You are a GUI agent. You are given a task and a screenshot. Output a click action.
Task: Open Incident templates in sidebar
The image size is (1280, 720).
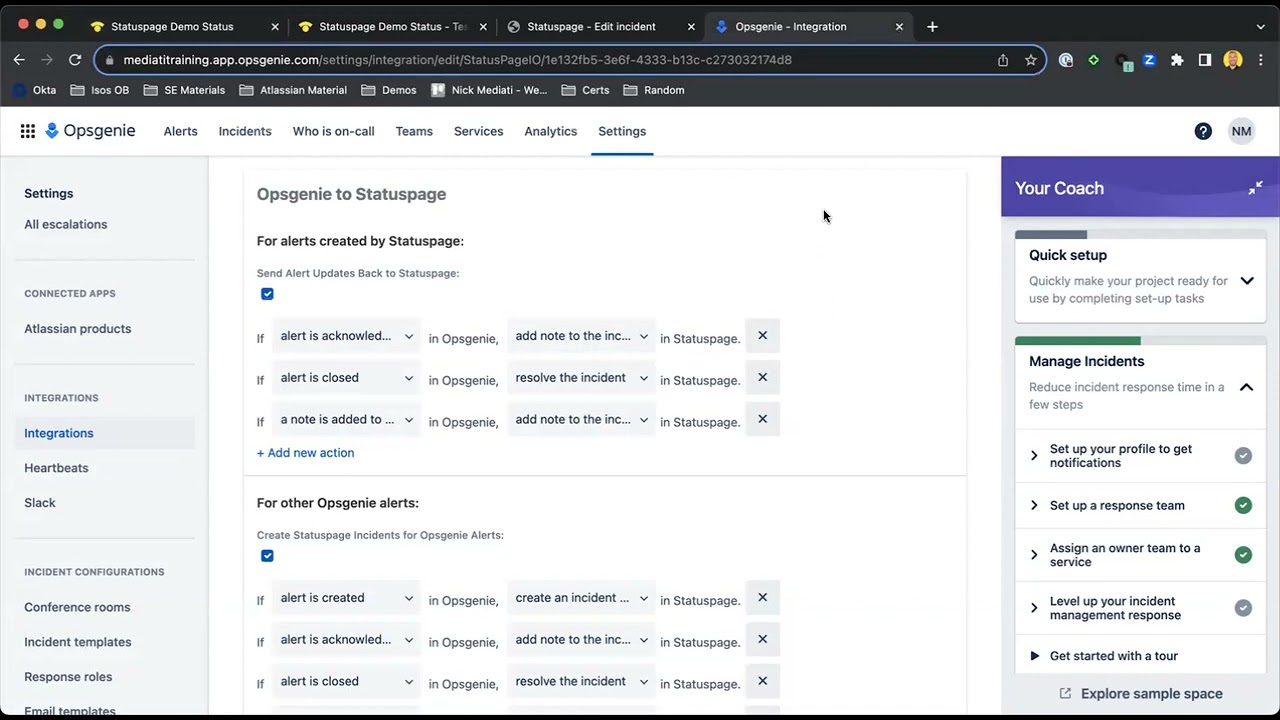coord(78,642)
